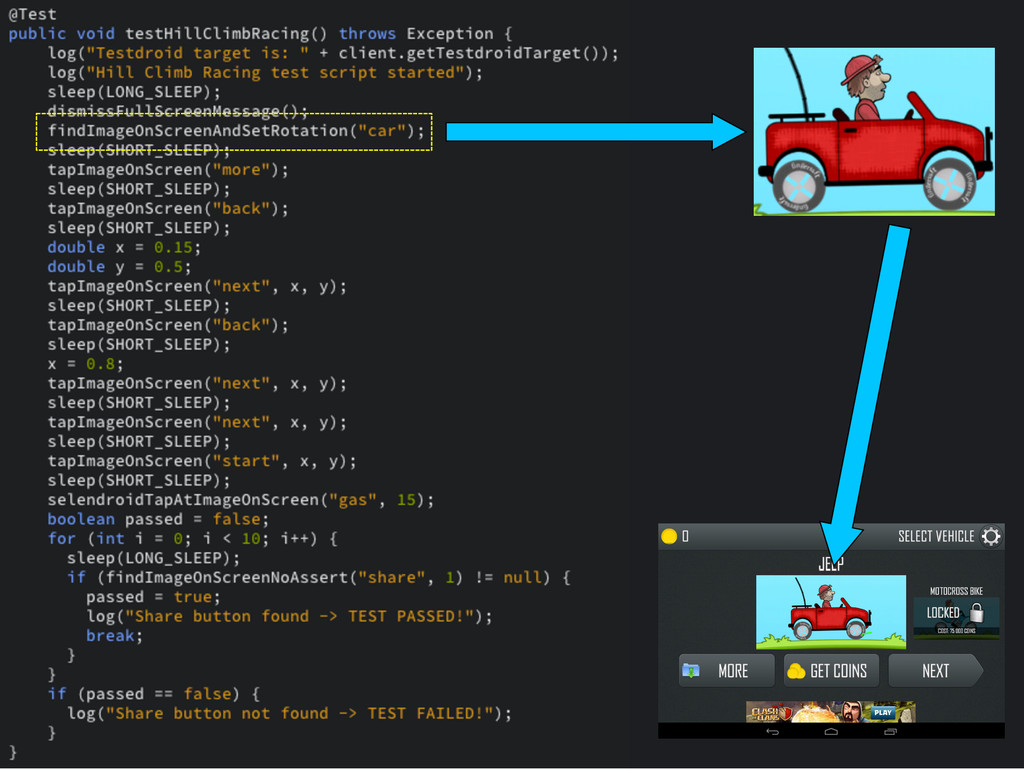Tap the Android back navigation icon
1024x769 pixels.
pyautogui.click(x=772, y=732)
